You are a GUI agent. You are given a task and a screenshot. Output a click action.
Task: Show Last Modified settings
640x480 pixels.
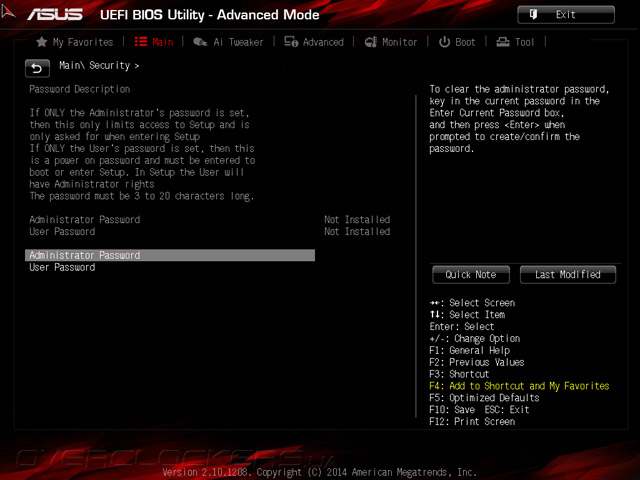click(568, 275)
